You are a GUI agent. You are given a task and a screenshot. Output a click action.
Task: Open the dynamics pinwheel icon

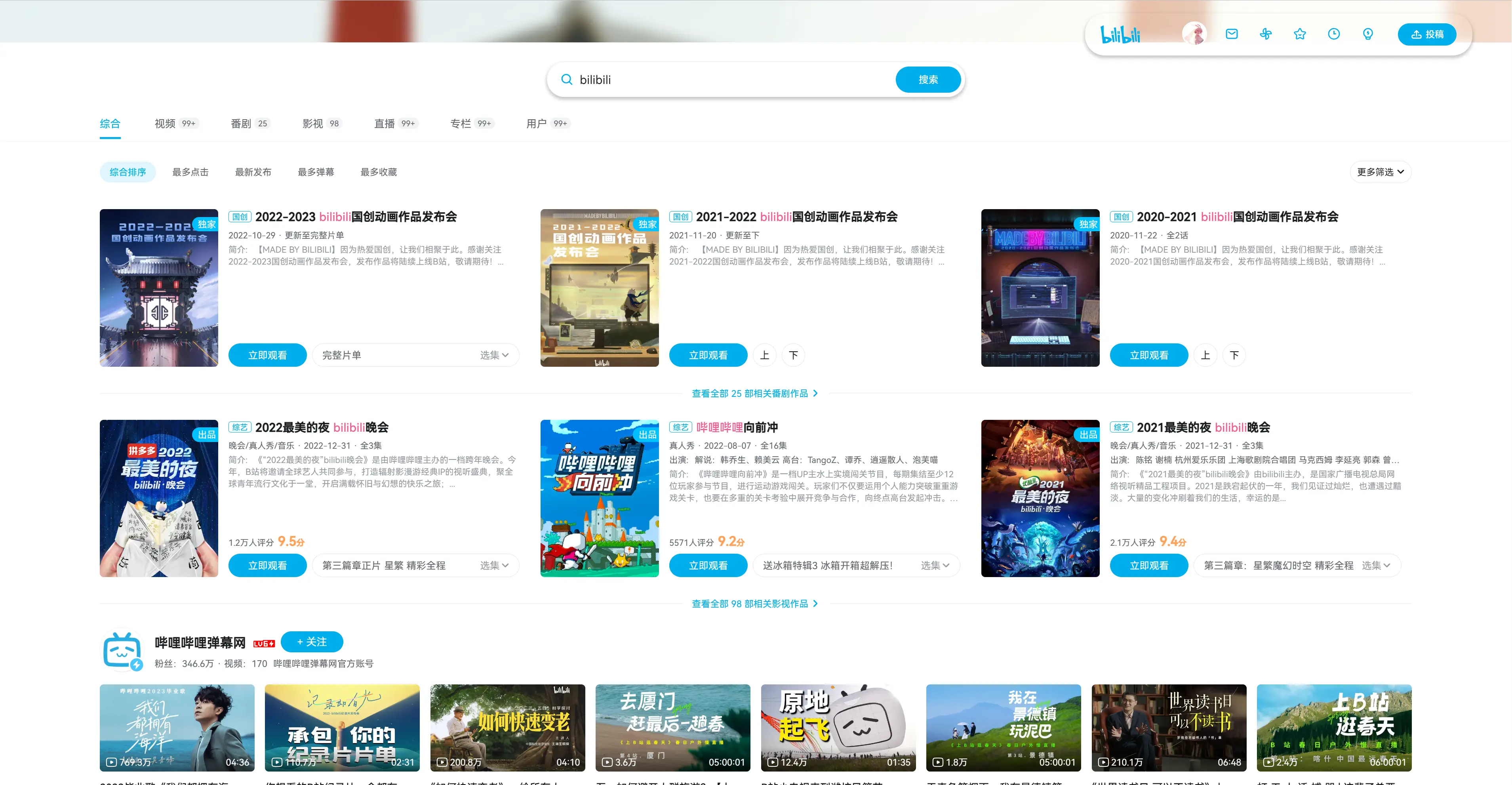[x=1266, y=34]
